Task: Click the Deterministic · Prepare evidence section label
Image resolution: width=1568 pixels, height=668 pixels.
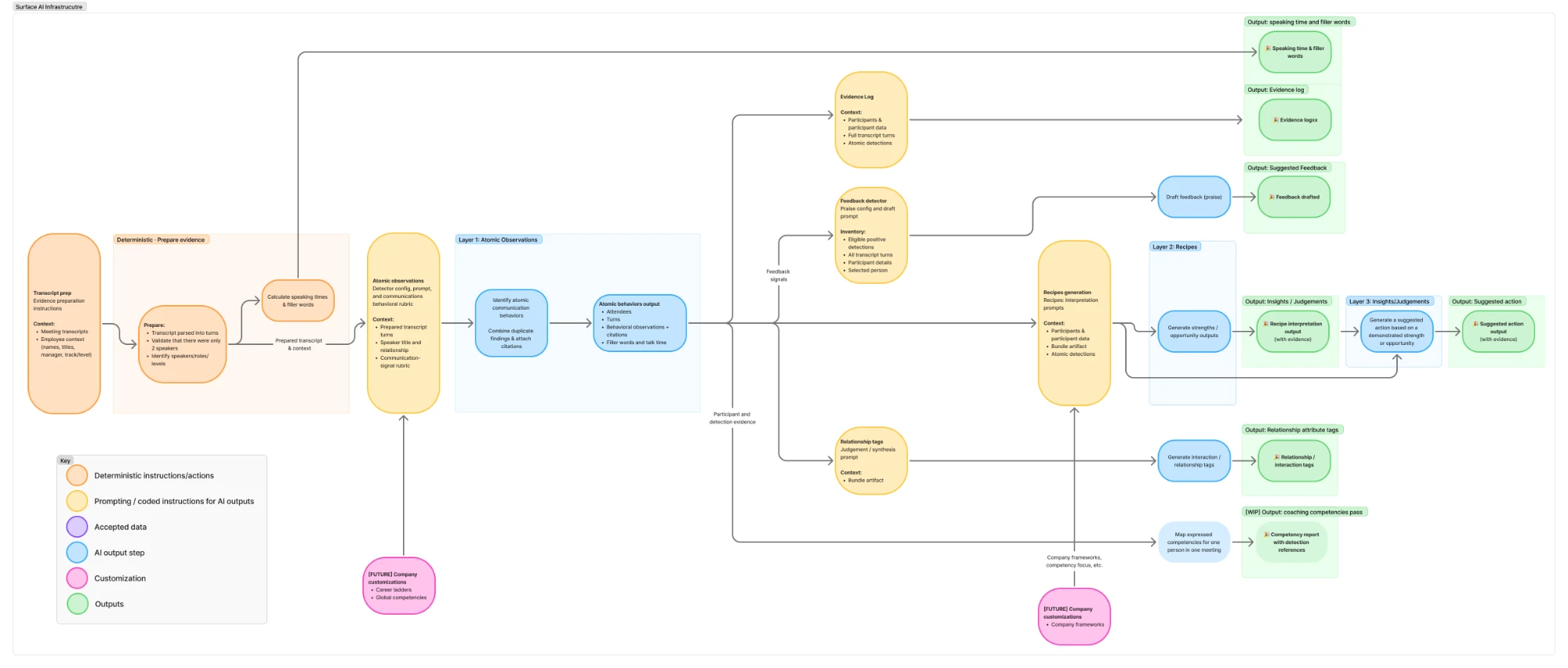Action: (x=161, y=240)
